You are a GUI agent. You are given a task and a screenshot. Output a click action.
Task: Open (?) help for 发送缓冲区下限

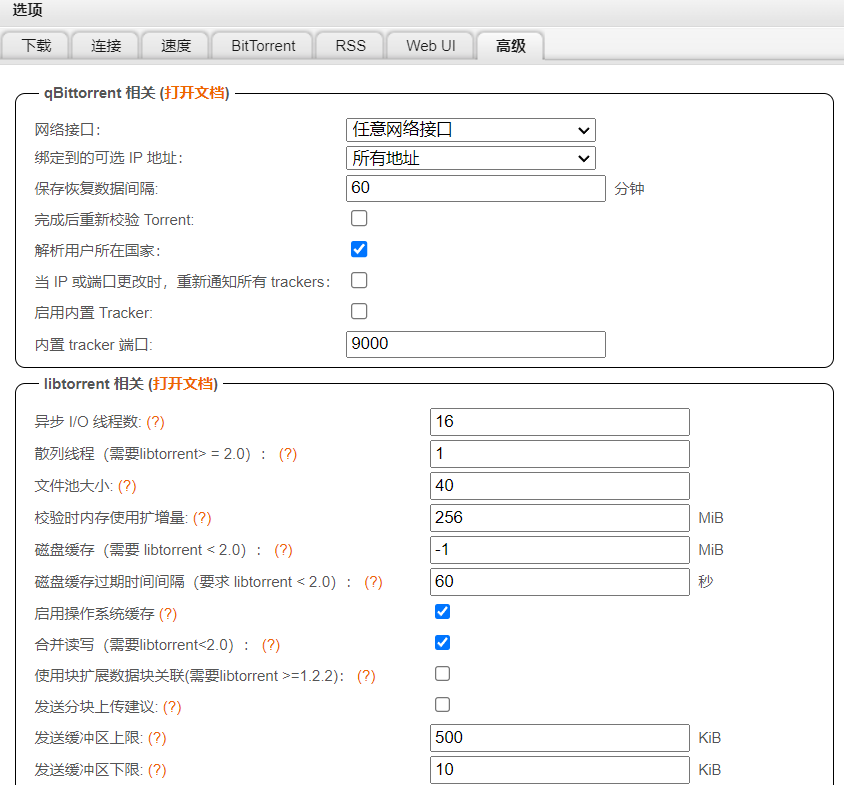point(157,770)
